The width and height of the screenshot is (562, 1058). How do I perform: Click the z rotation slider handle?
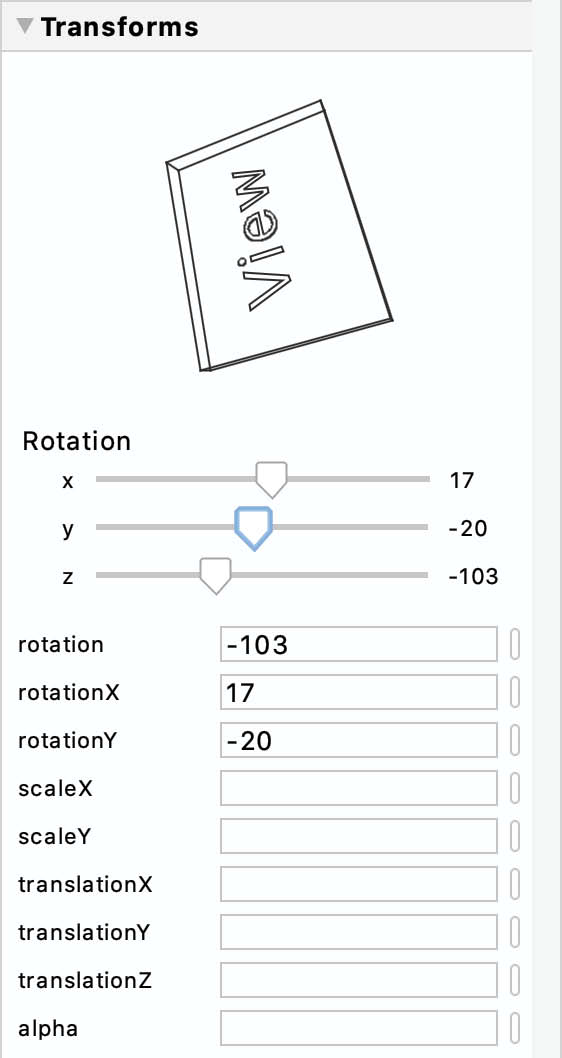pyautogui.click(x=216, y=576)
